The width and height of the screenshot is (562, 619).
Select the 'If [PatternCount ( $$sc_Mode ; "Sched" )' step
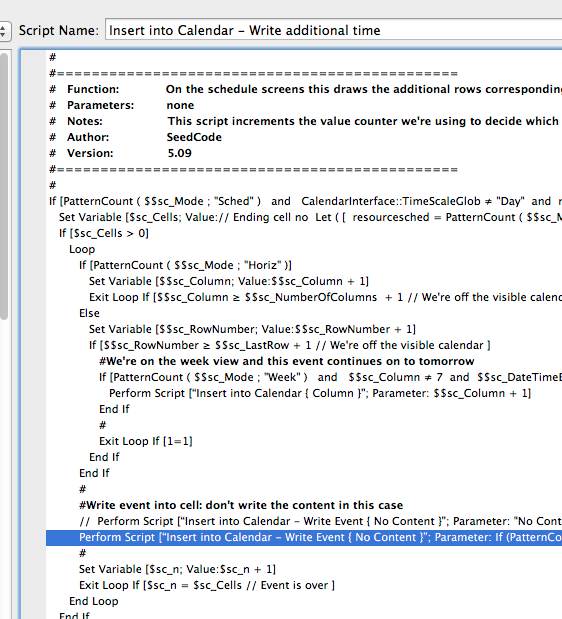[x=305, y=201]
